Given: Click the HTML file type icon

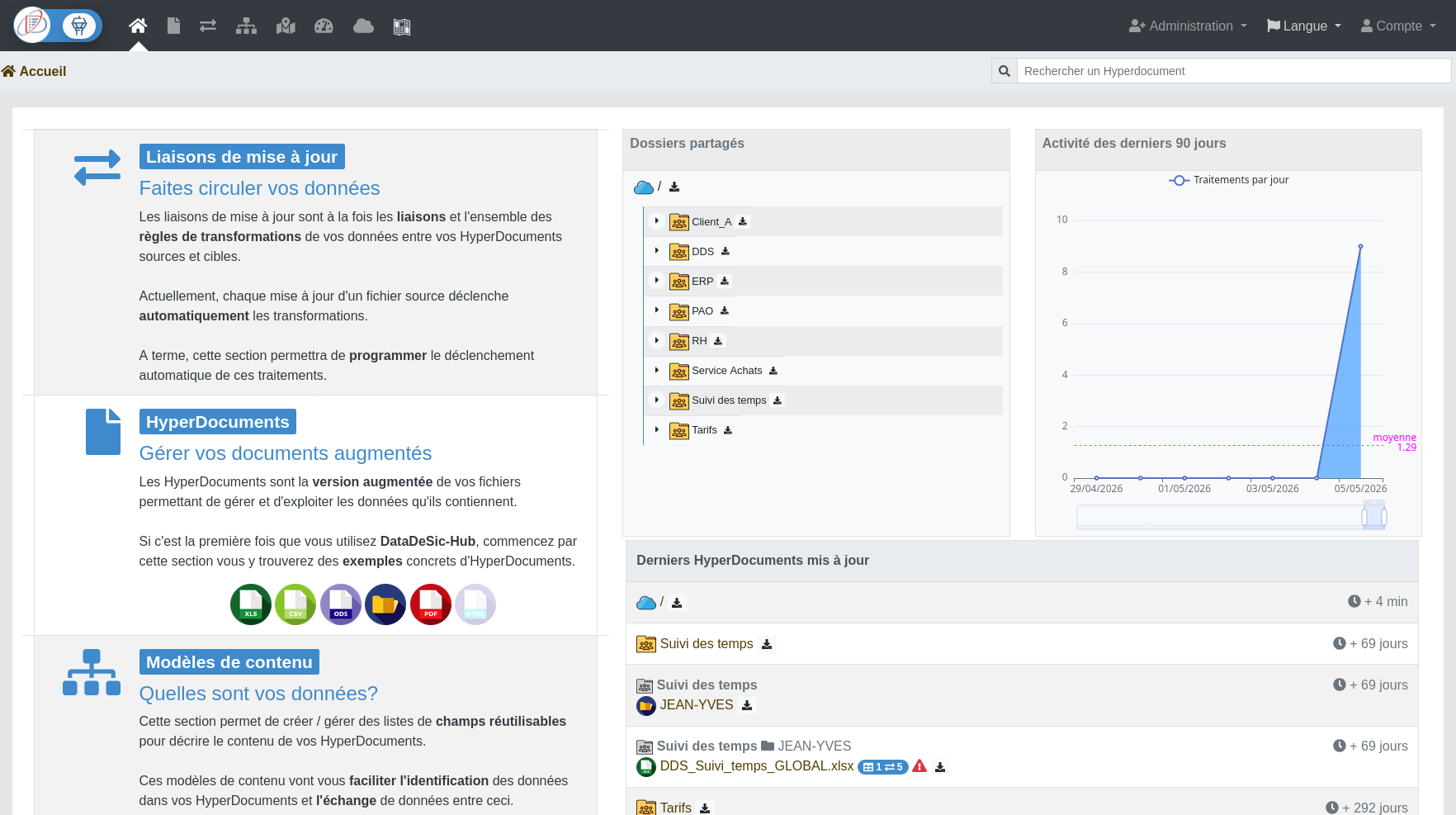Looking at the screenshot, I should pos(475,604).
